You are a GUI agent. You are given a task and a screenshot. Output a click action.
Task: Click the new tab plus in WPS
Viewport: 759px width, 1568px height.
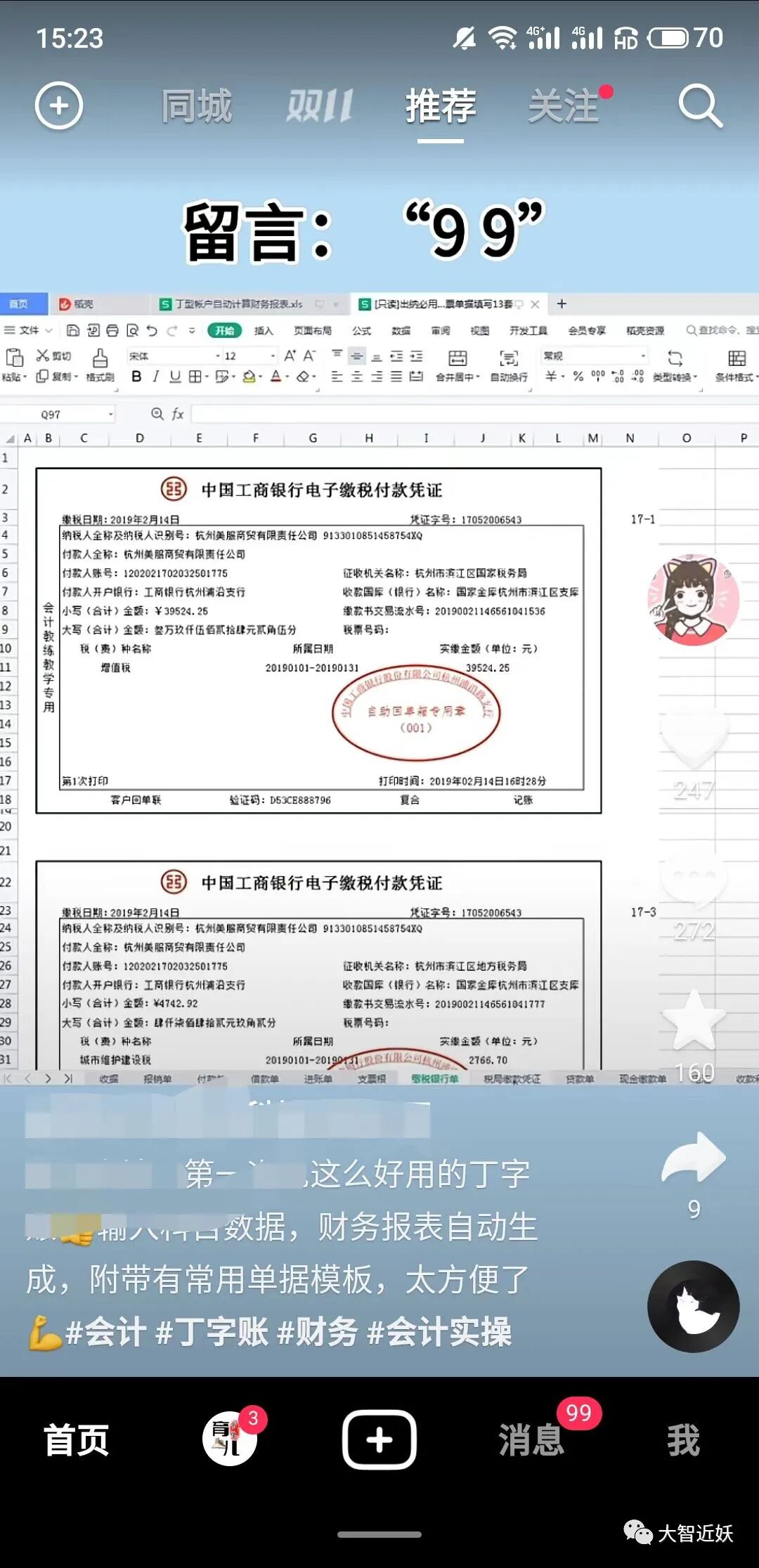pyautogui.click(x=562, y=304)
